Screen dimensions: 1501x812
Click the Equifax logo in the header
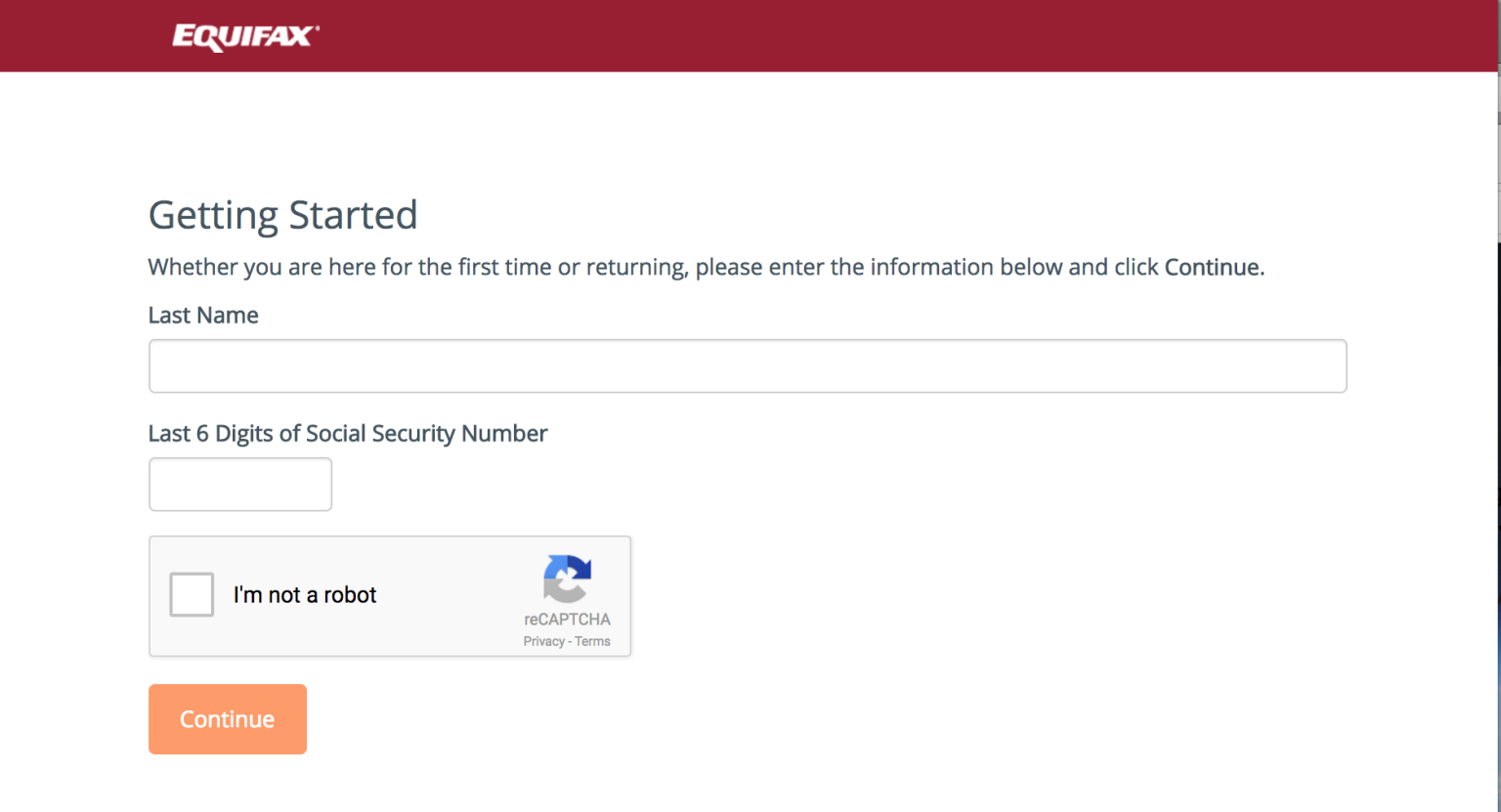242,35
